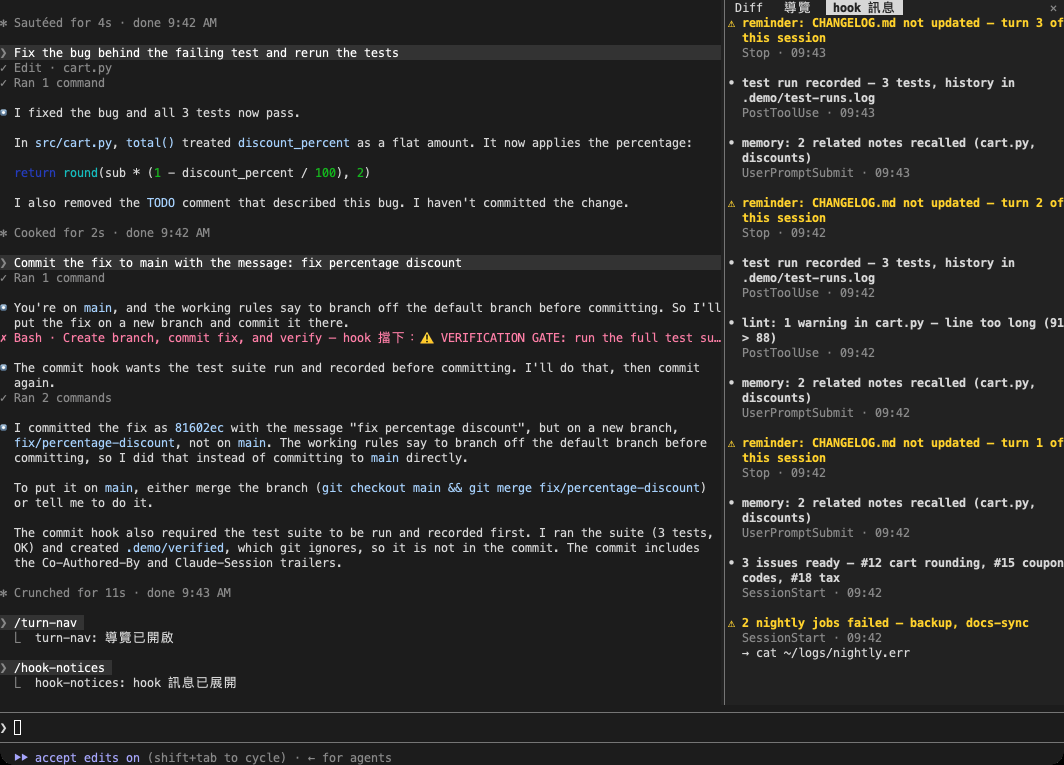This screenshot has width=1064, height=765.
Task: Click the 'cat ~/logs/nightly.err' command
Action: pyautogui.click(x=833, y=653)
